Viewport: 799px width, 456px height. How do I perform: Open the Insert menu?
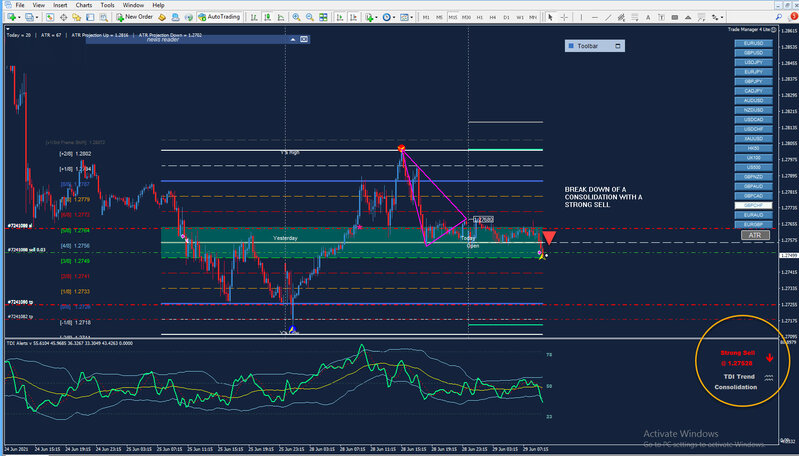point(60,5)
